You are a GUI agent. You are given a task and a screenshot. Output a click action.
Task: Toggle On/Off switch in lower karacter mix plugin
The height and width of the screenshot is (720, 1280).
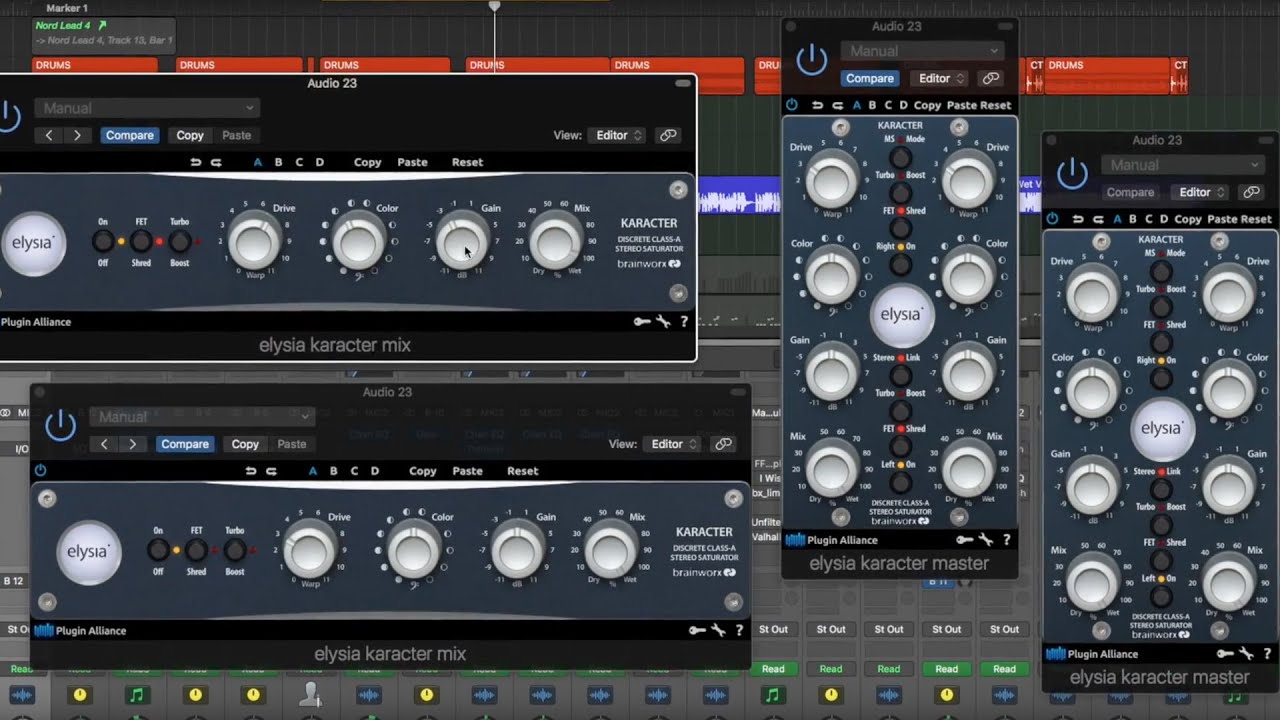point(158,550)
